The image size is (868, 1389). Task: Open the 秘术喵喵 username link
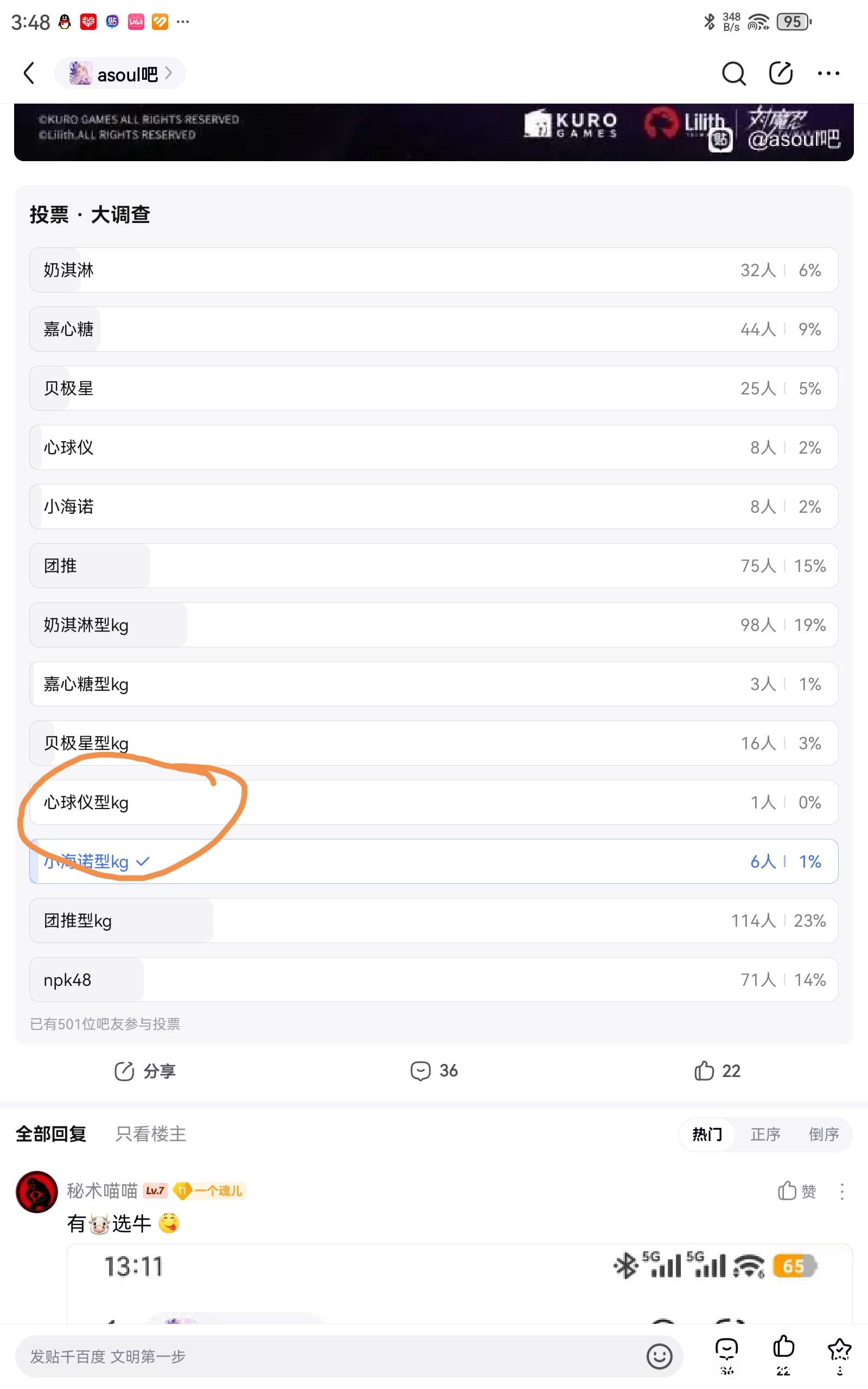102,1191
